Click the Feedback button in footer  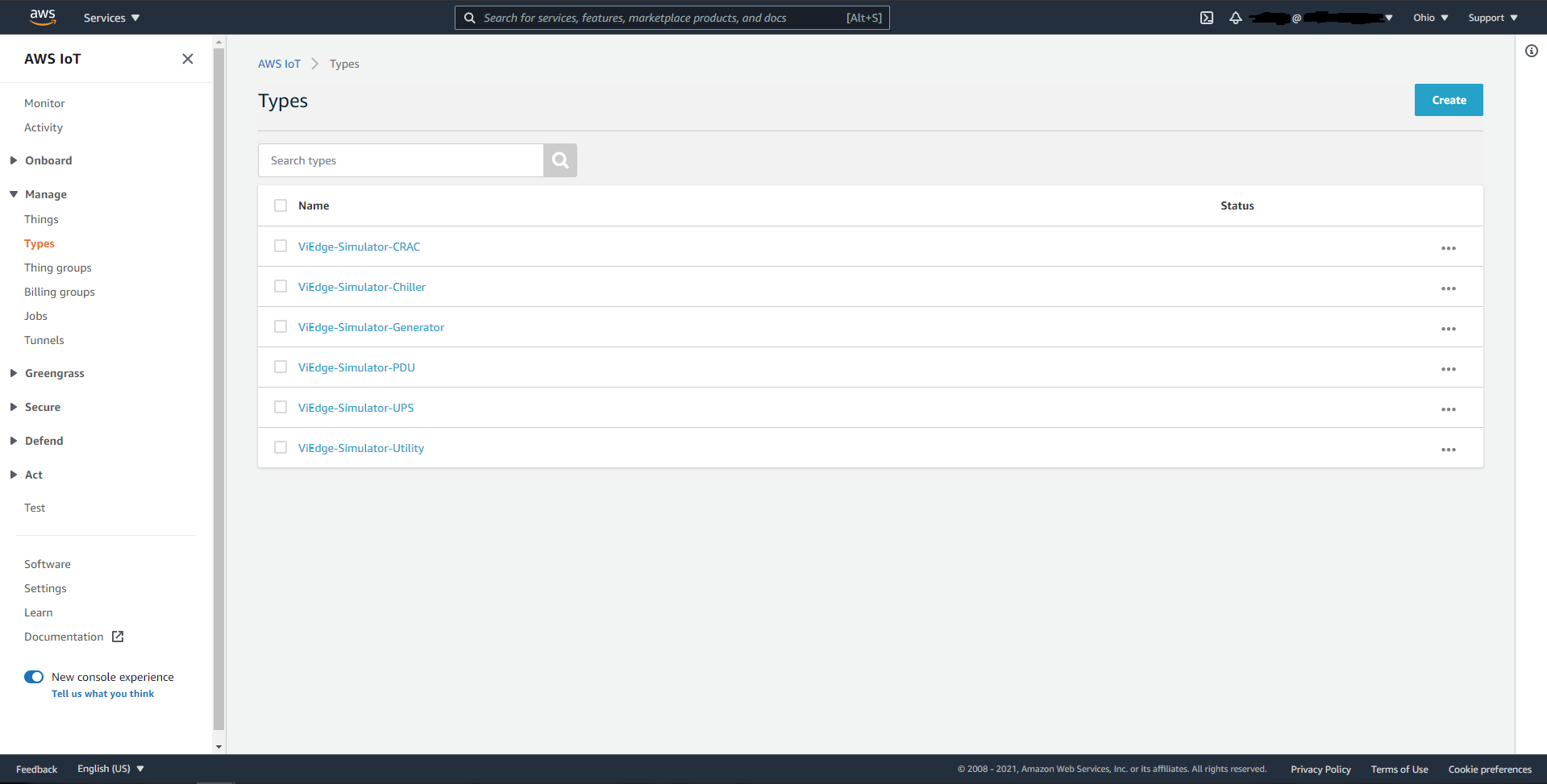pos(37,769)
